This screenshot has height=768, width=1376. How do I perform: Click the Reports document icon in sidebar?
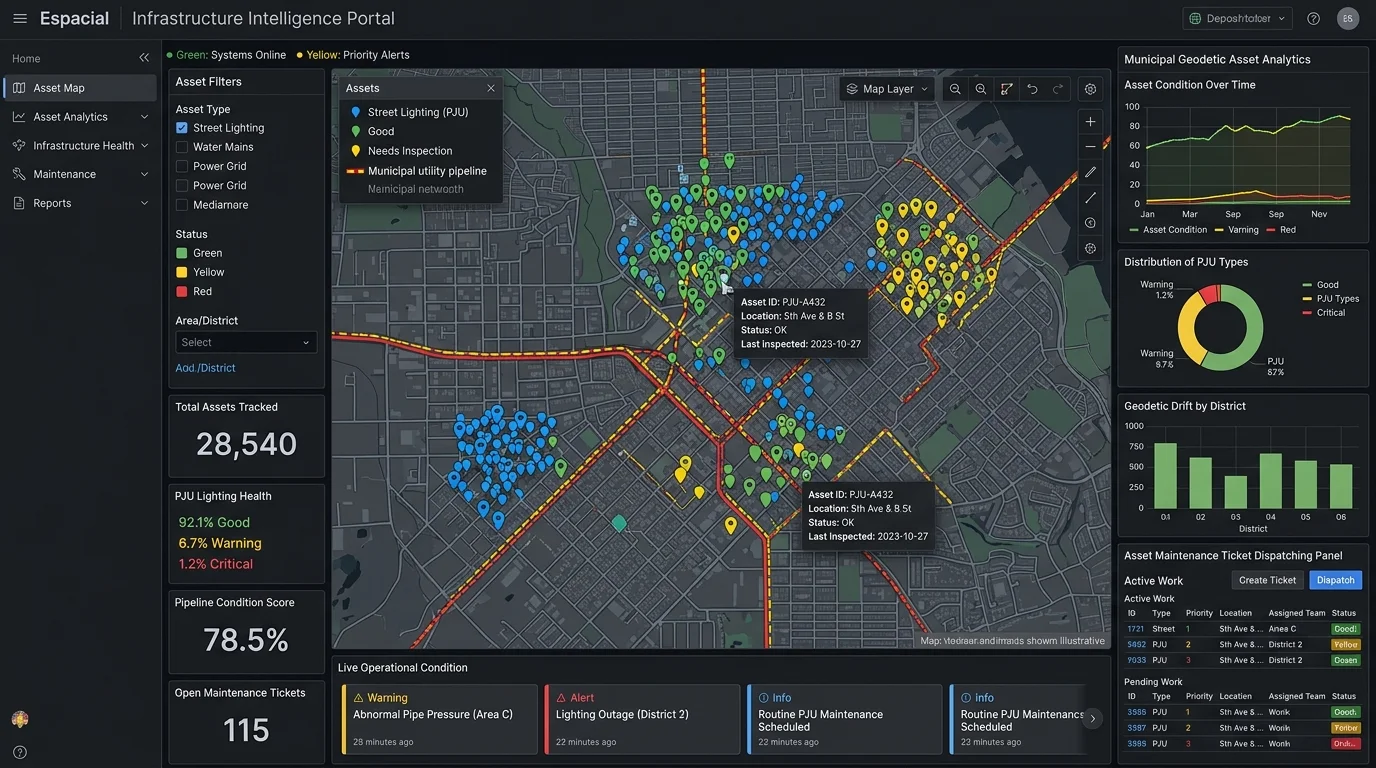click(19, 203)
